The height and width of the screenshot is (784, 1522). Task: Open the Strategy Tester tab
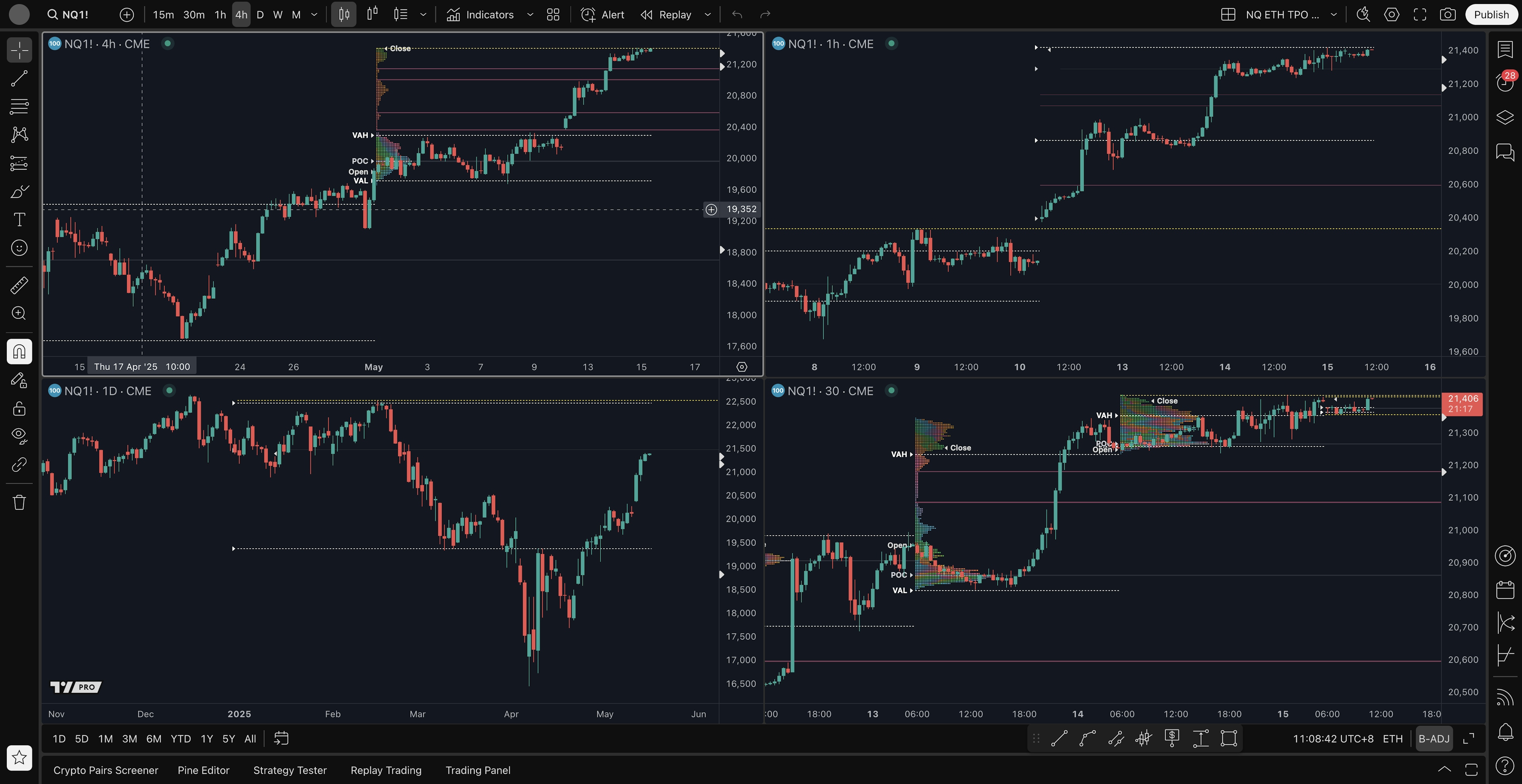(289, 770)
